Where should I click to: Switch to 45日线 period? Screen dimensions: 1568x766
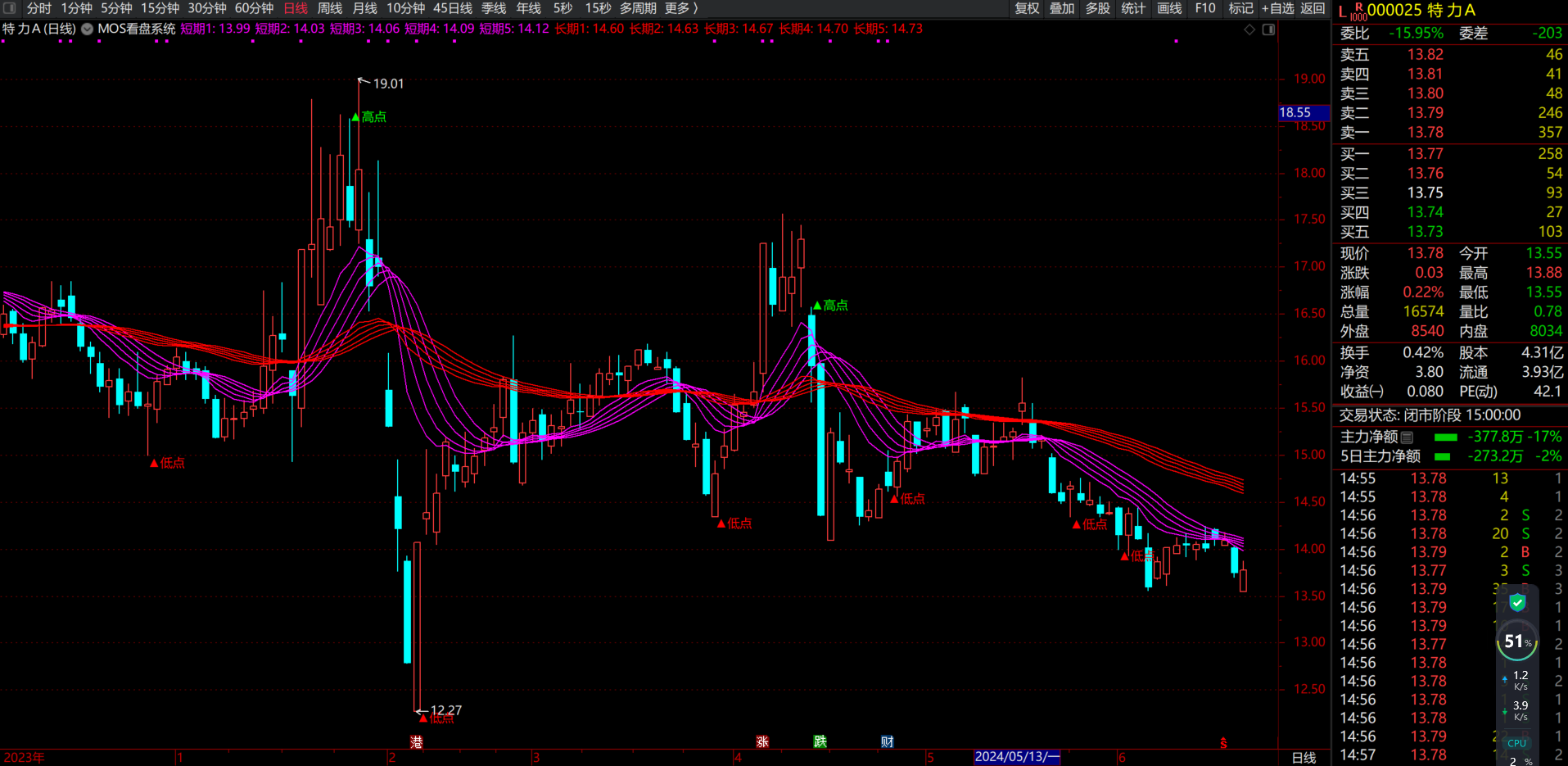(x=453, y=8)
